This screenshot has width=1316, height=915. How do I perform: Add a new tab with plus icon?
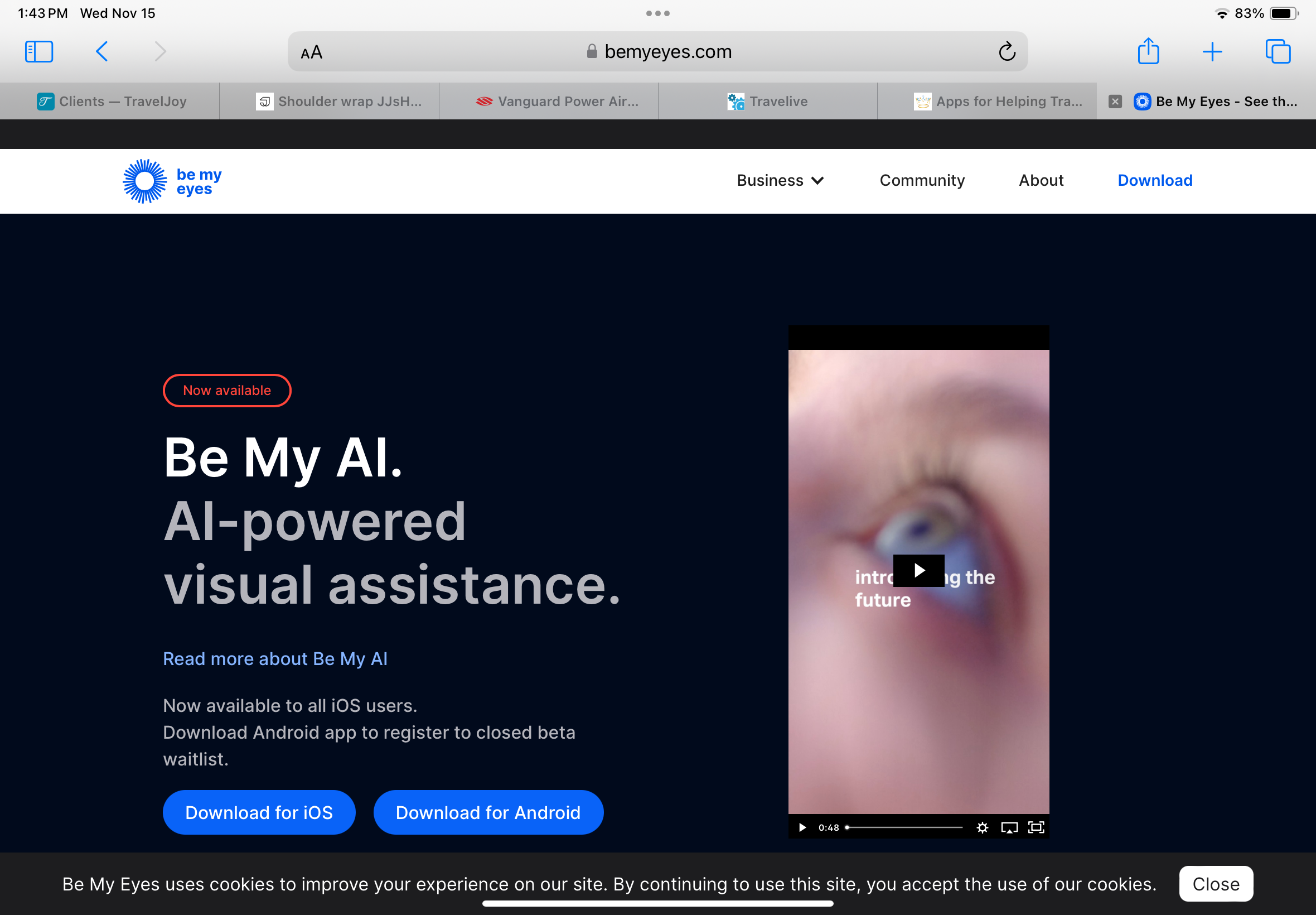point(1212,51)
